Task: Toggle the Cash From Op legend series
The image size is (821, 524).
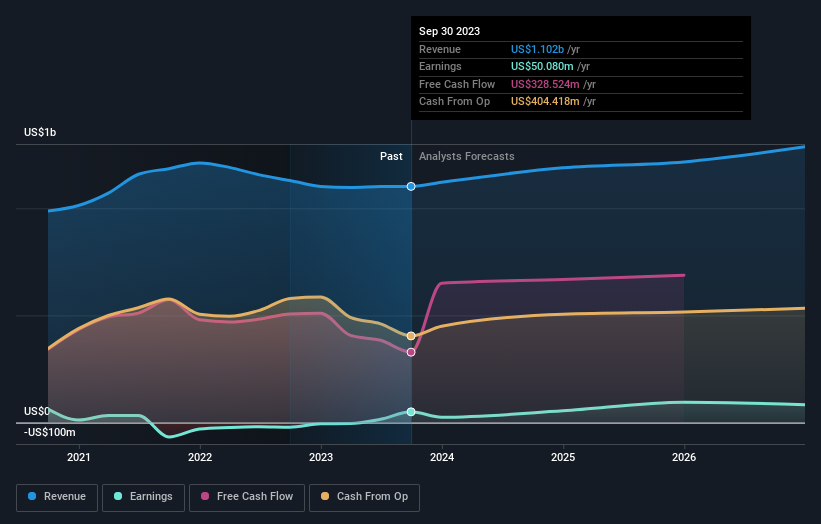Action: coord(364,497)
